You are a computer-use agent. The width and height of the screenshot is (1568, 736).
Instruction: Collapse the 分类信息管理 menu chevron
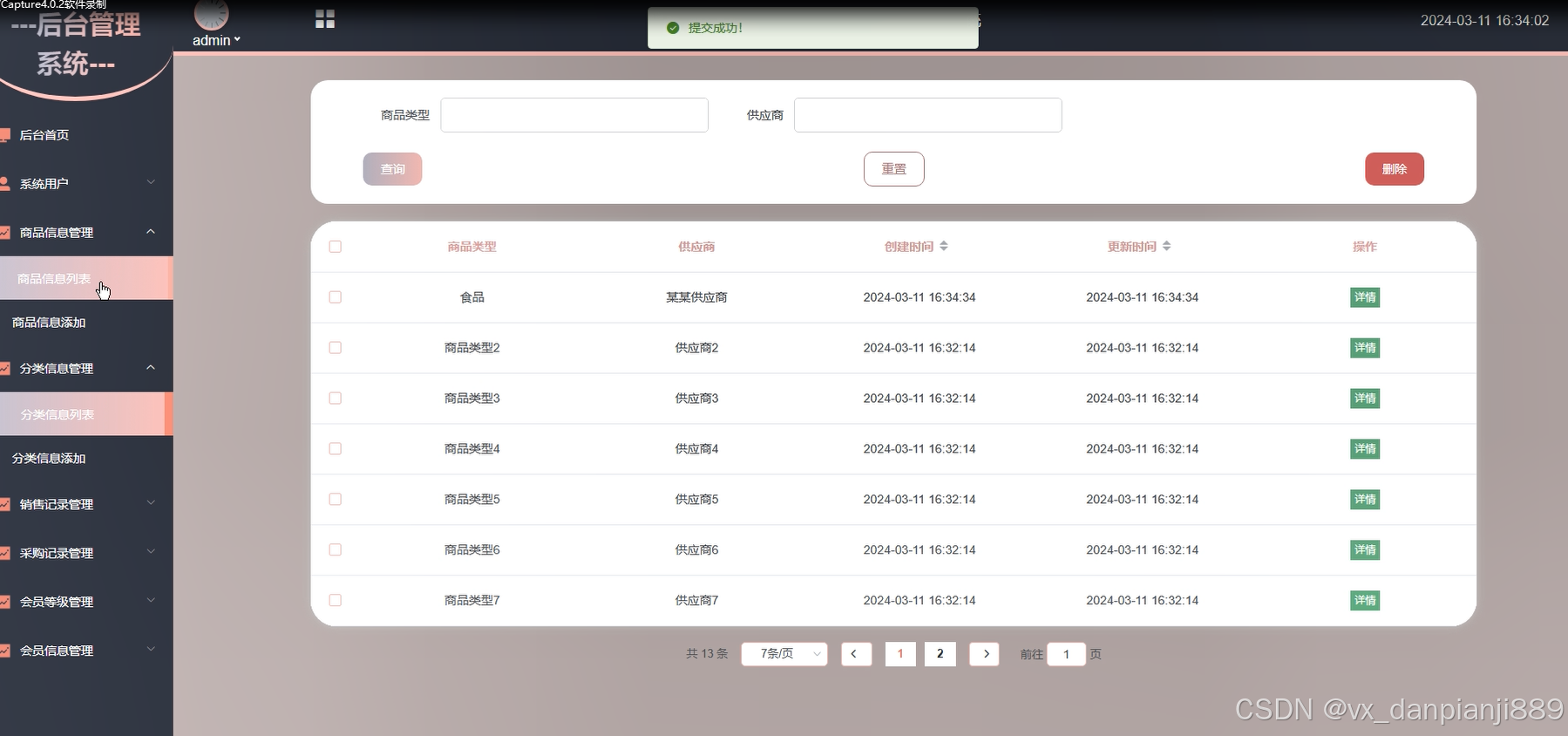coord(151,367)
